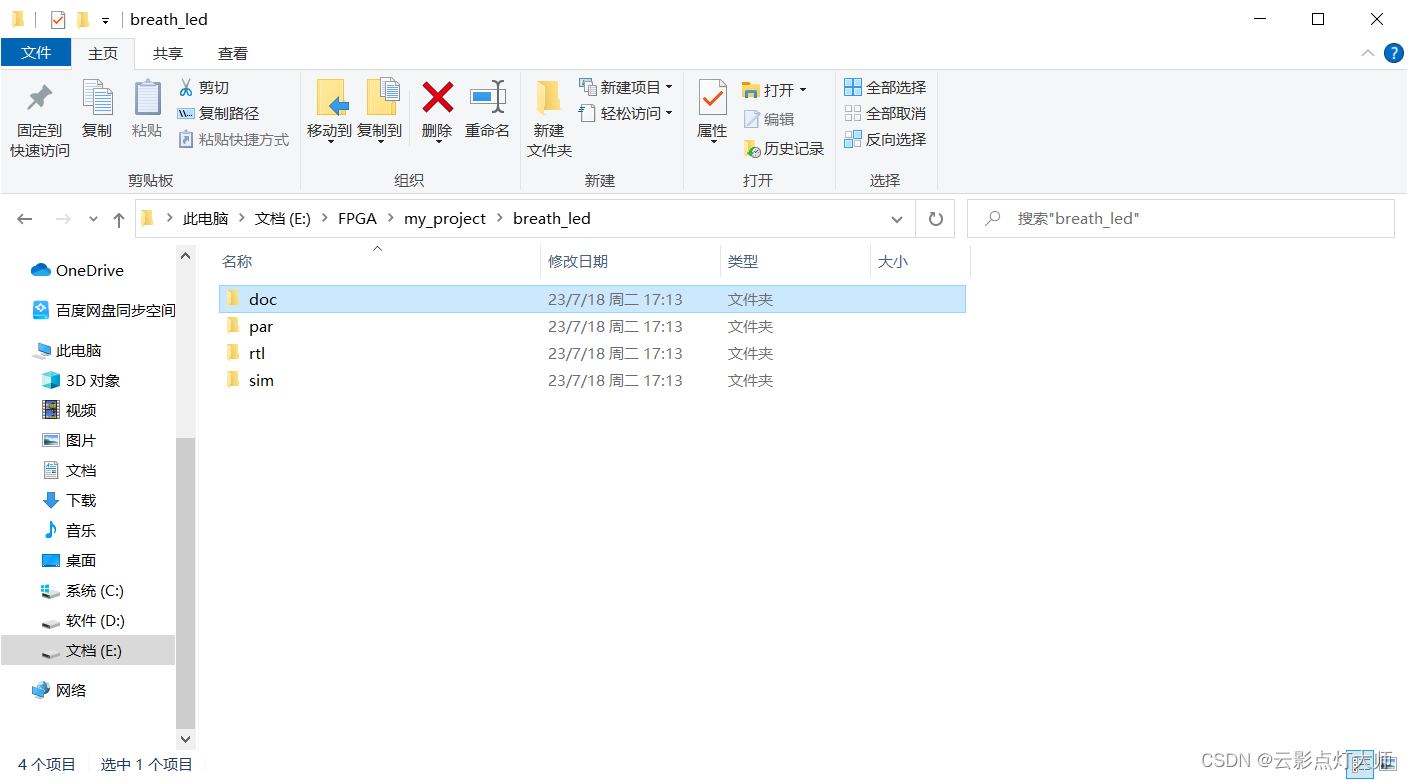Screen dimensions: 1408x780
Task: Select the sim folder
Action: coord(592,380)
